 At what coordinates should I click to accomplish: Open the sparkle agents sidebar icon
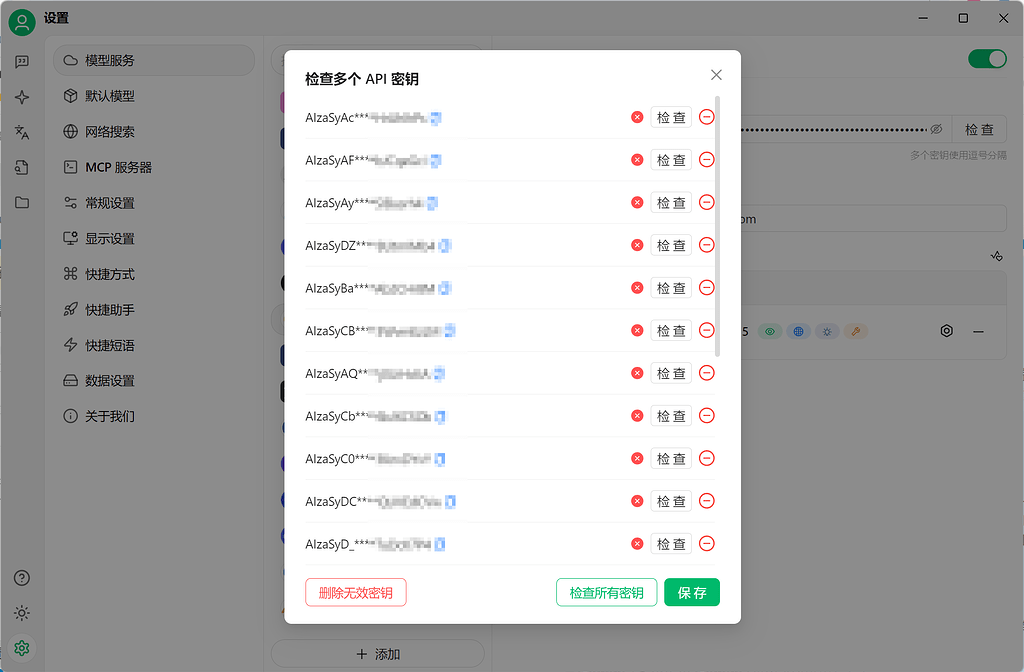point(22,97)
